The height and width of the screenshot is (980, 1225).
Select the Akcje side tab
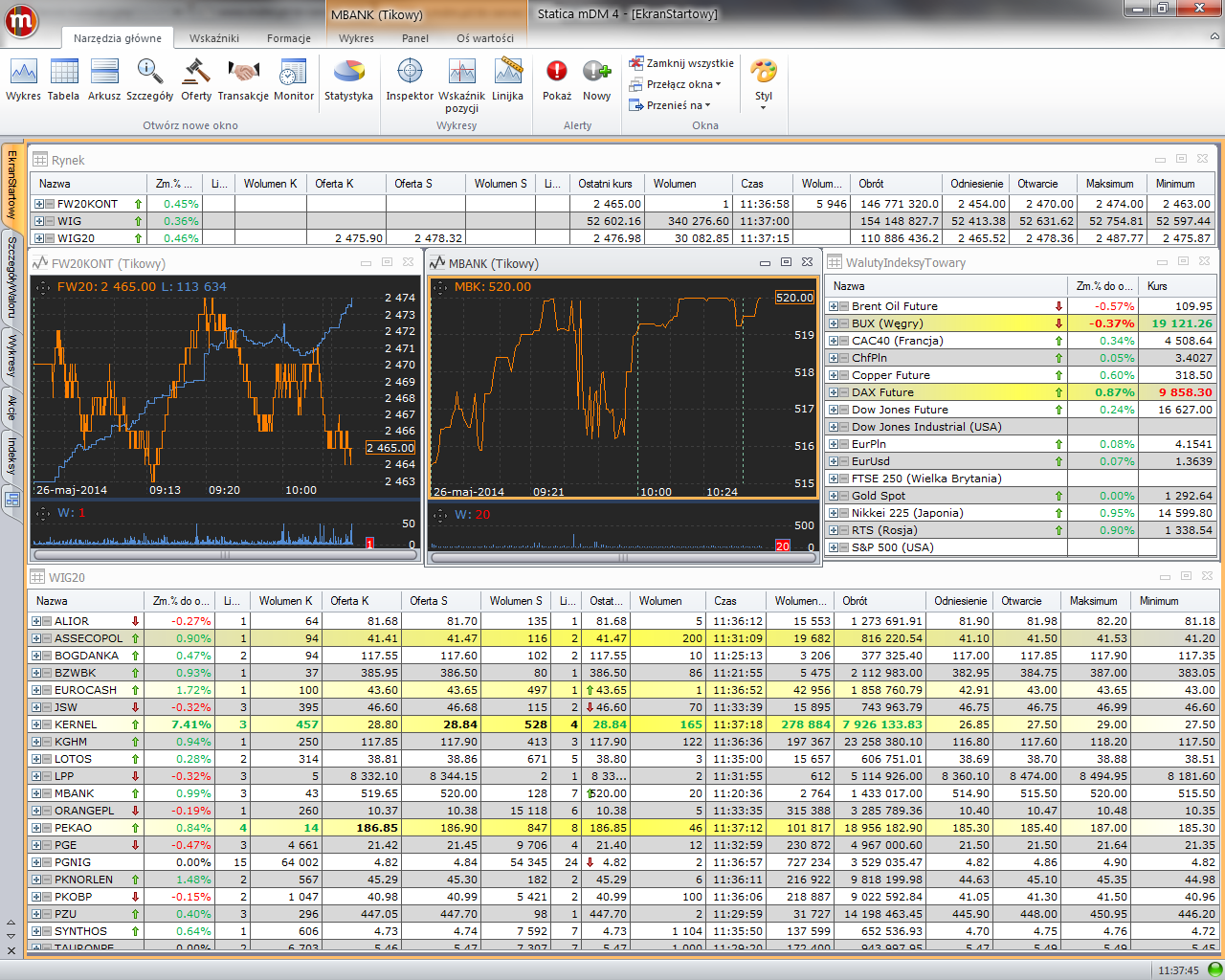click(x=11, y=407)
